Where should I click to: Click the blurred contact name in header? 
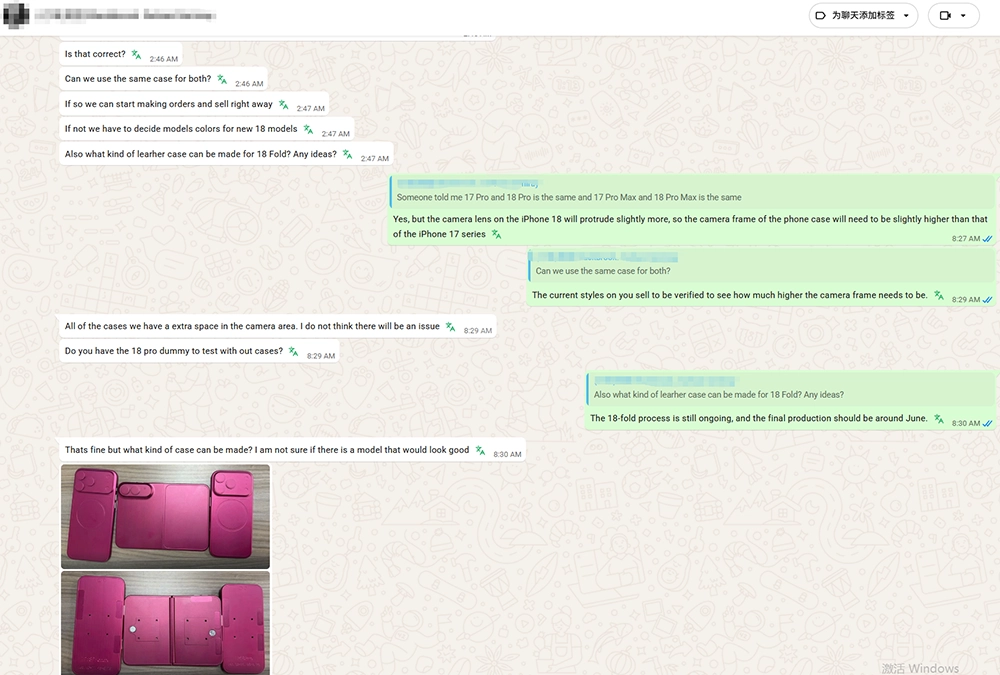pyautogui.click(x=124, y=14)
